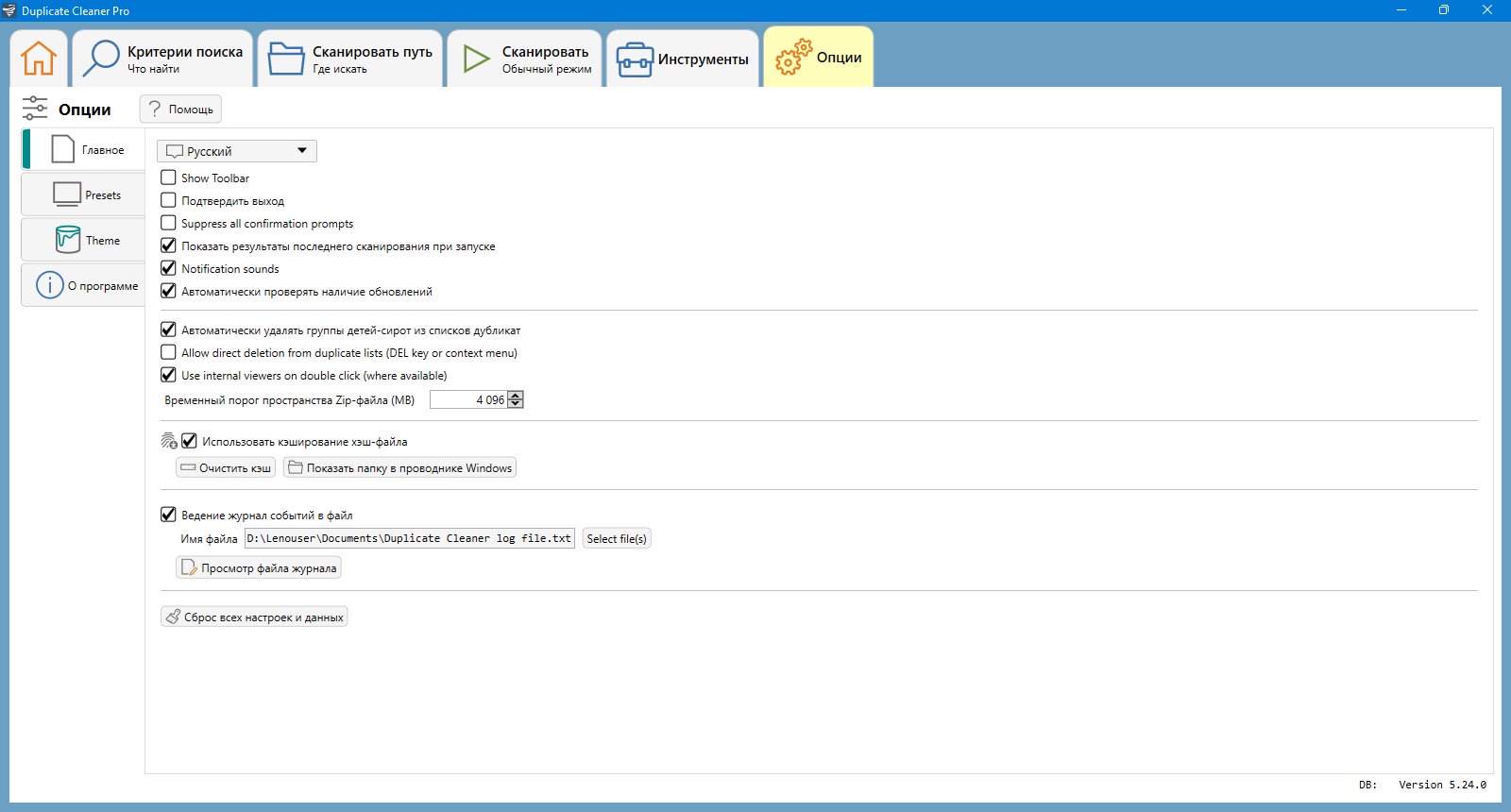Open the Инструменты tab
1511x812 pixels.
point(683,59)
